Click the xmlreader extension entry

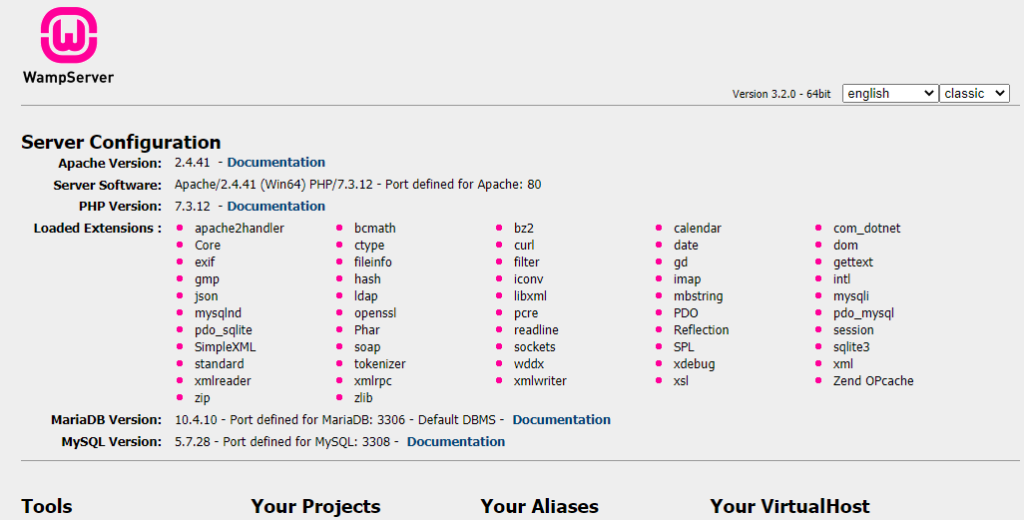tap(223, 381)
